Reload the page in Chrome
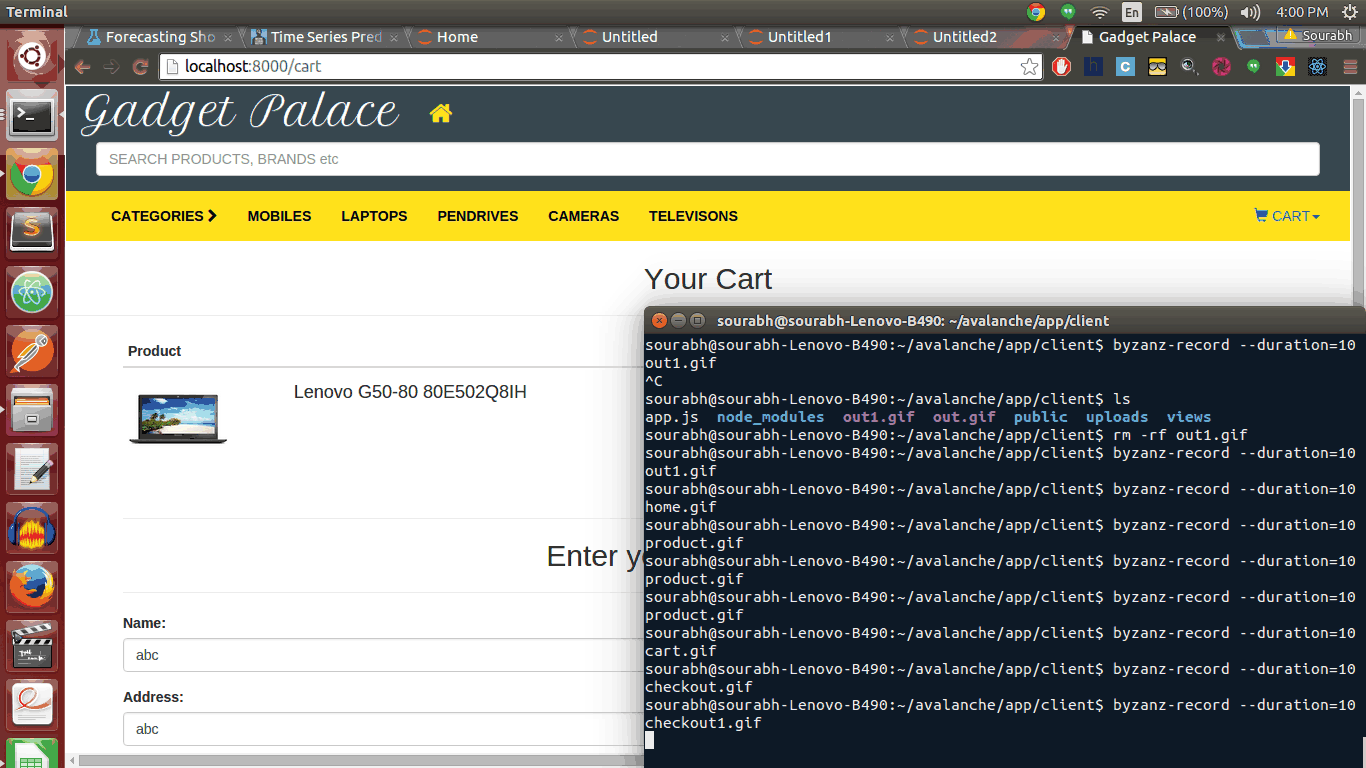The image size is (1366, 768). coord(140,67)
